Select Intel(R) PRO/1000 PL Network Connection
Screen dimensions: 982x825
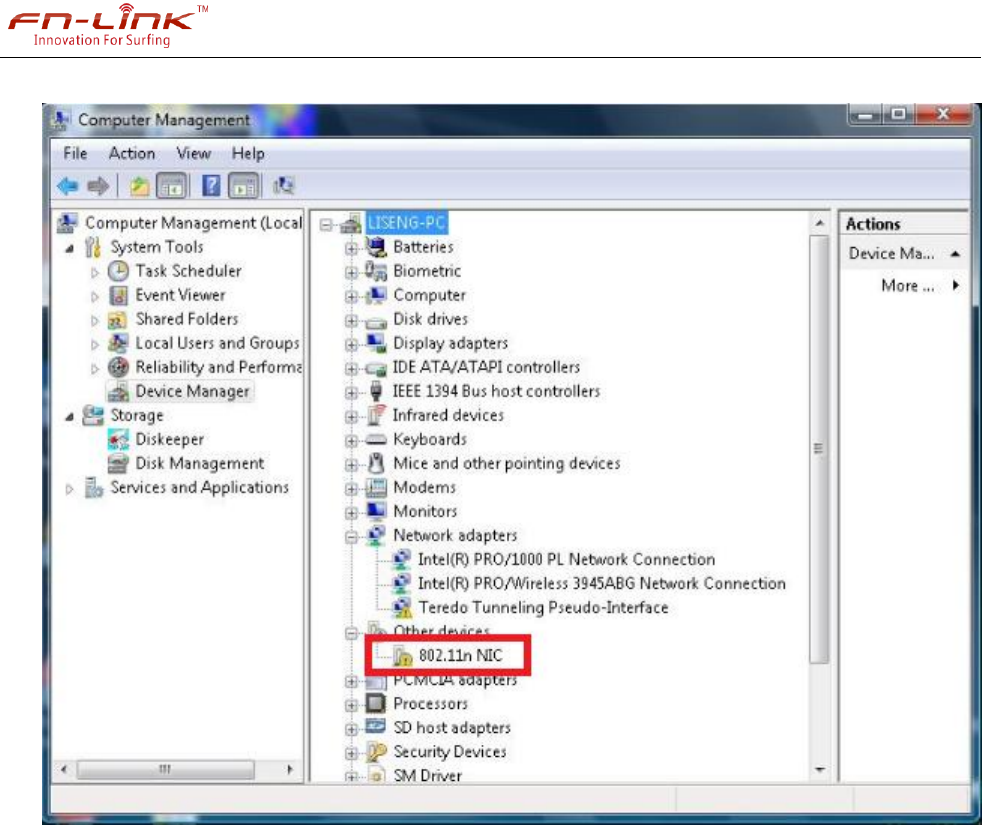click(566, 559)
